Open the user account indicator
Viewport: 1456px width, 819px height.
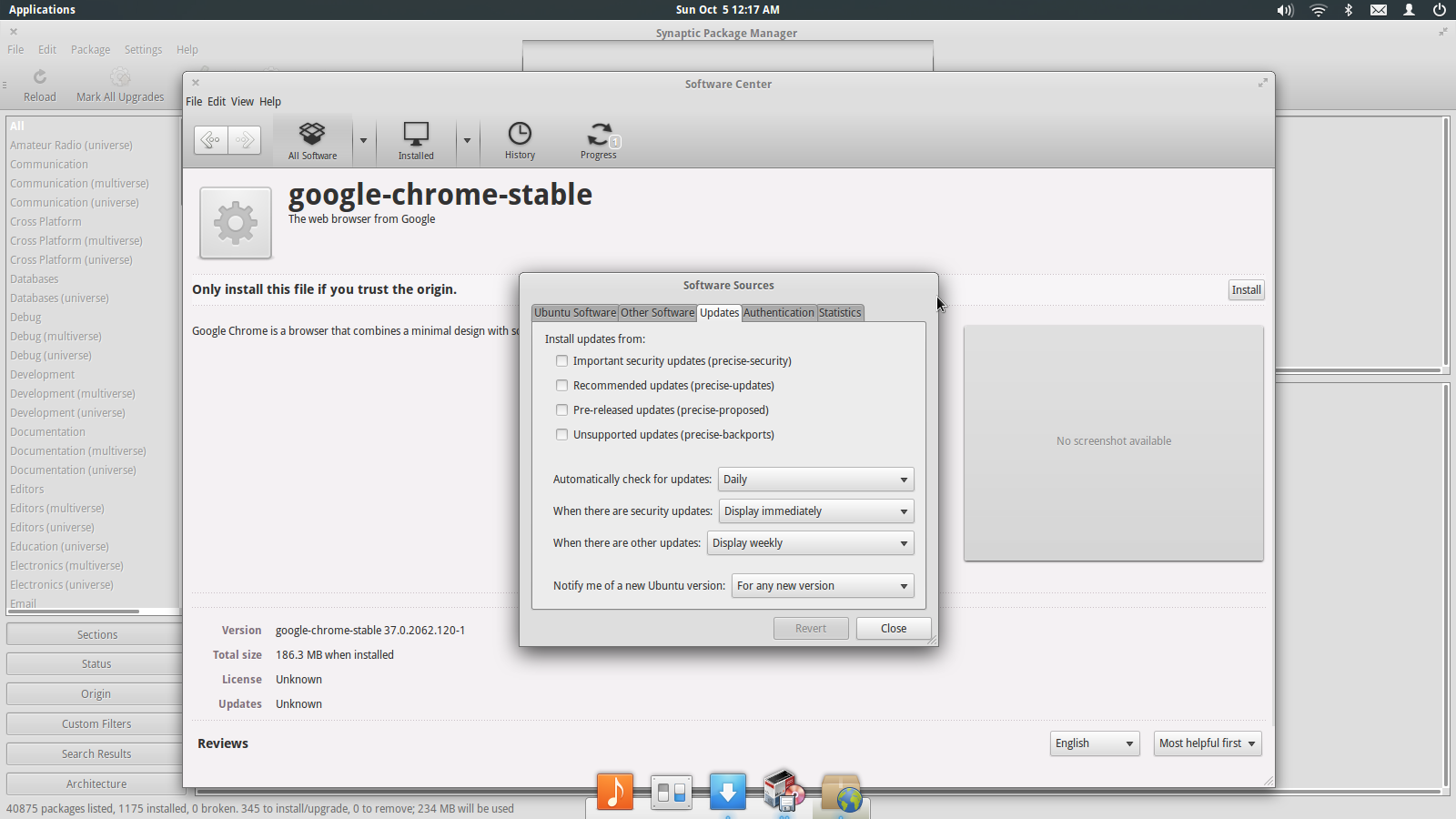coord(1409,10)
